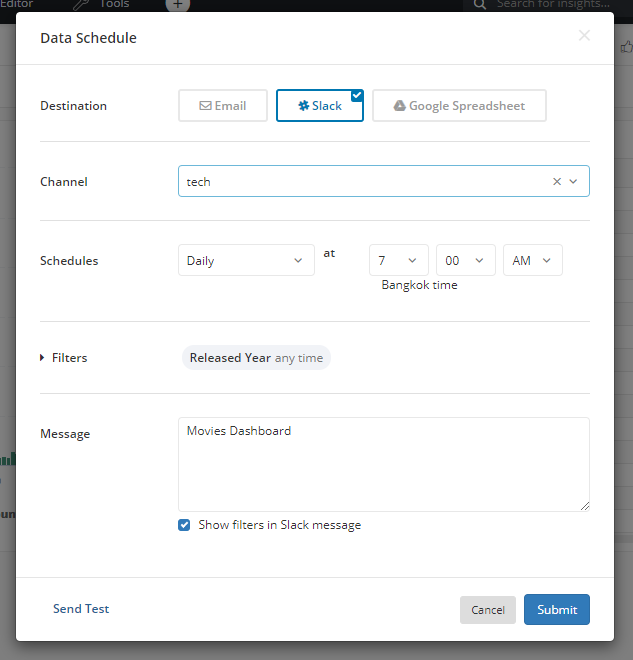Select Slack as destination
The height and width of the screenshot is (660, 633).
tap(319, 106)
